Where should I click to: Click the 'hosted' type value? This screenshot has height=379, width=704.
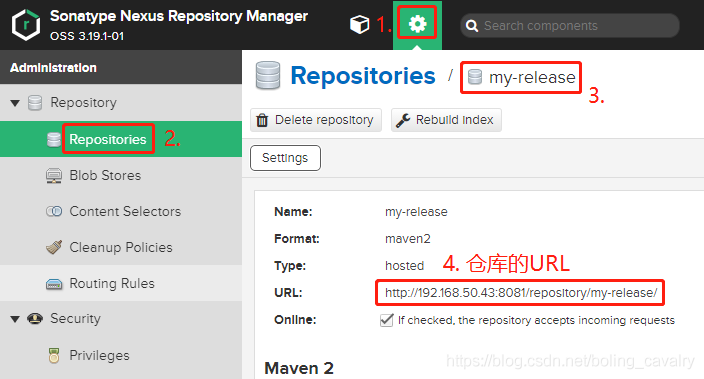[x=405, y=266]
